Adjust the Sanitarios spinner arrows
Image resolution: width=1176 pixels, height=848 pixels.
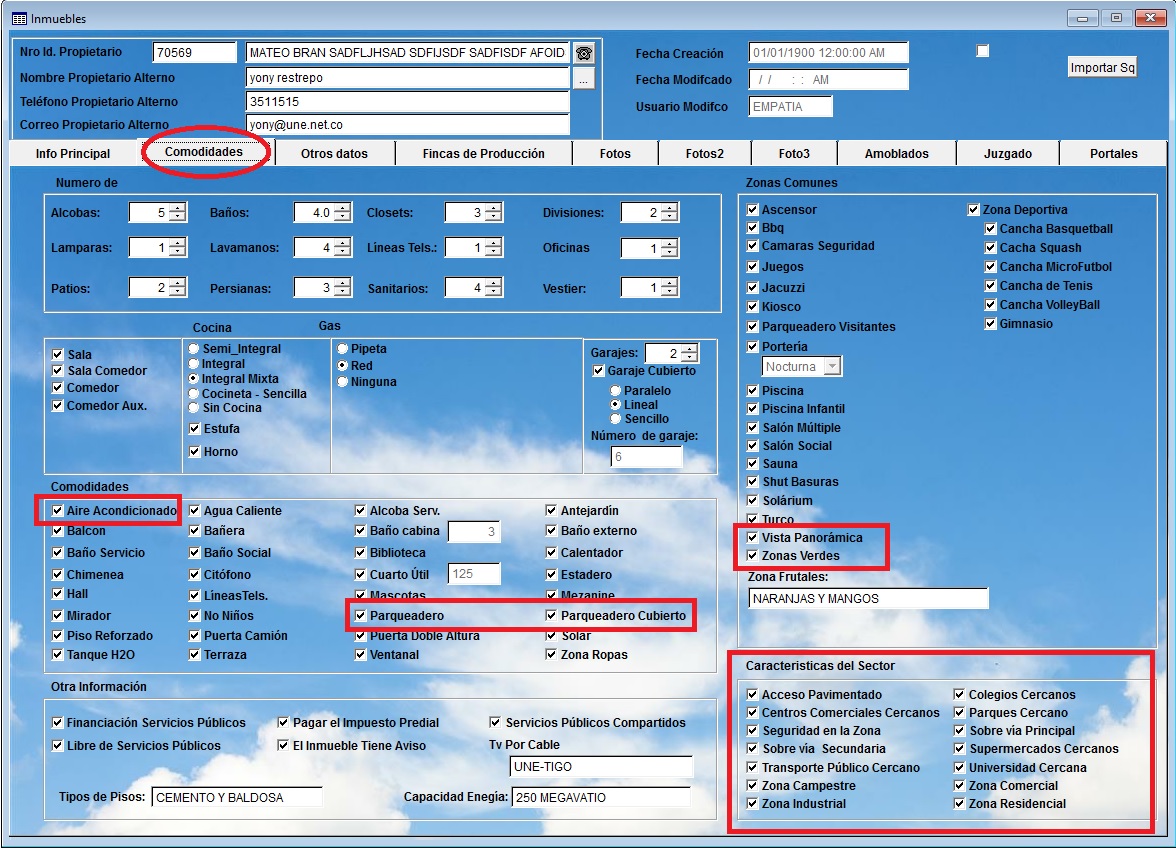click(x=493, y=288)
